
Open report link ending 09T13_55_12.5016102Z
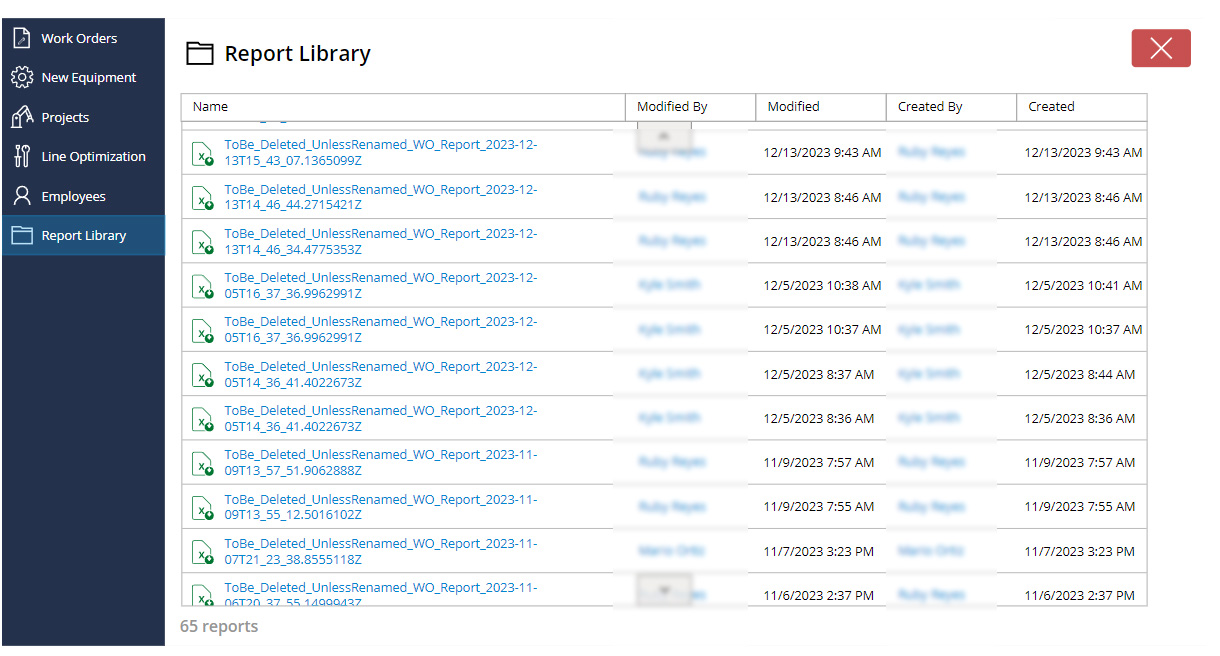click(x=380, y=507)
